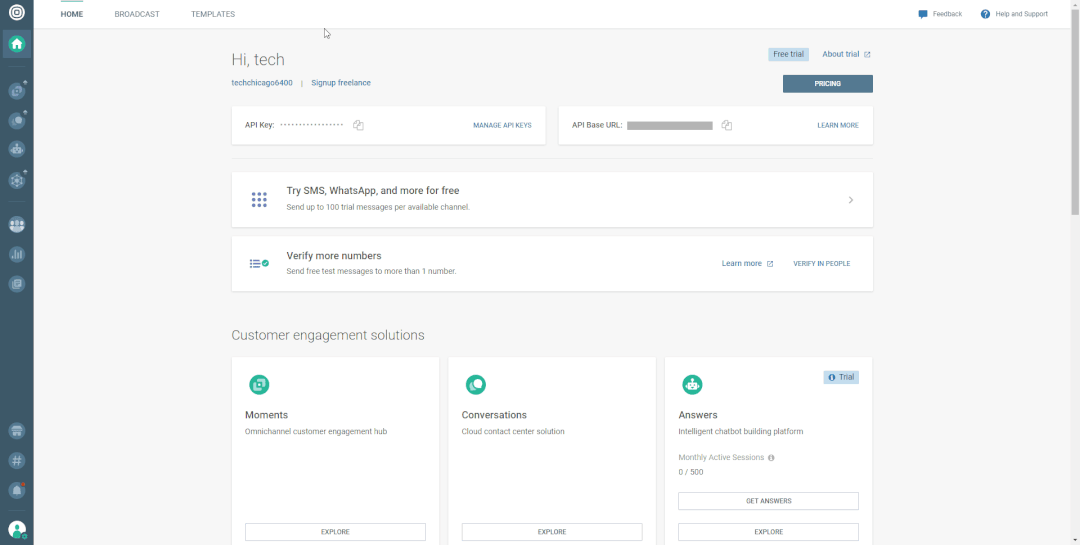Open the Answers chatbot icon in sidebar
This screenshot has height=545, width=1080.
click(16, 150)
